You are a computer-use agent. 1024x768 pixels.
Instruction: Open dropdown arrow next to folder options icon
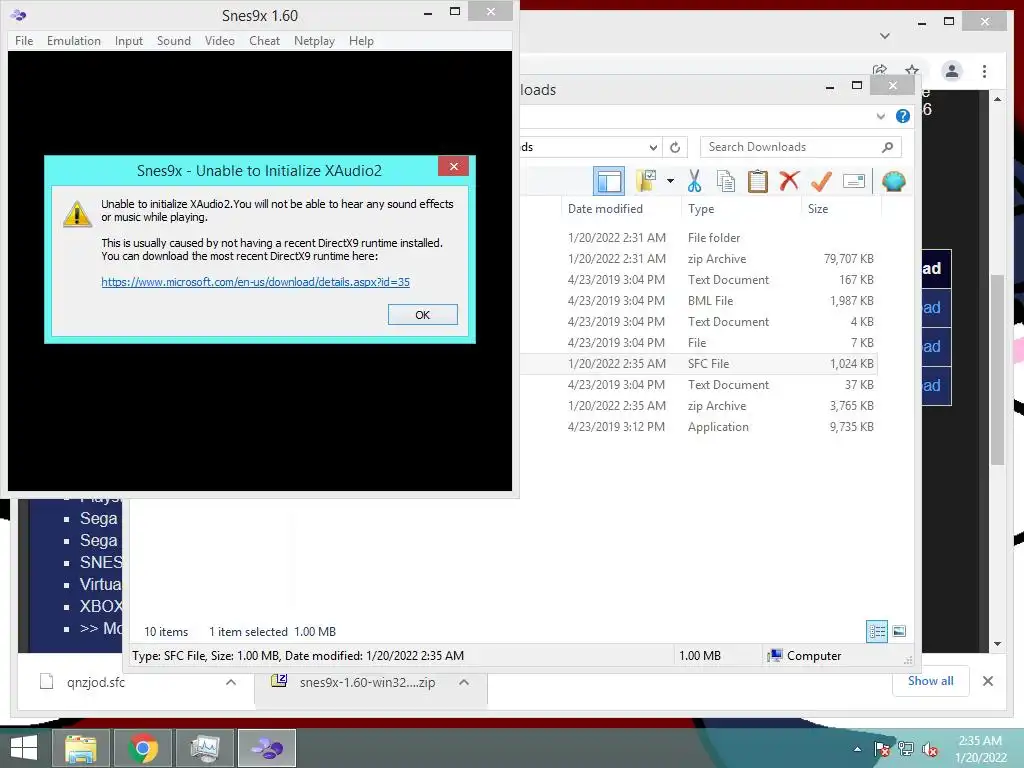671,181
